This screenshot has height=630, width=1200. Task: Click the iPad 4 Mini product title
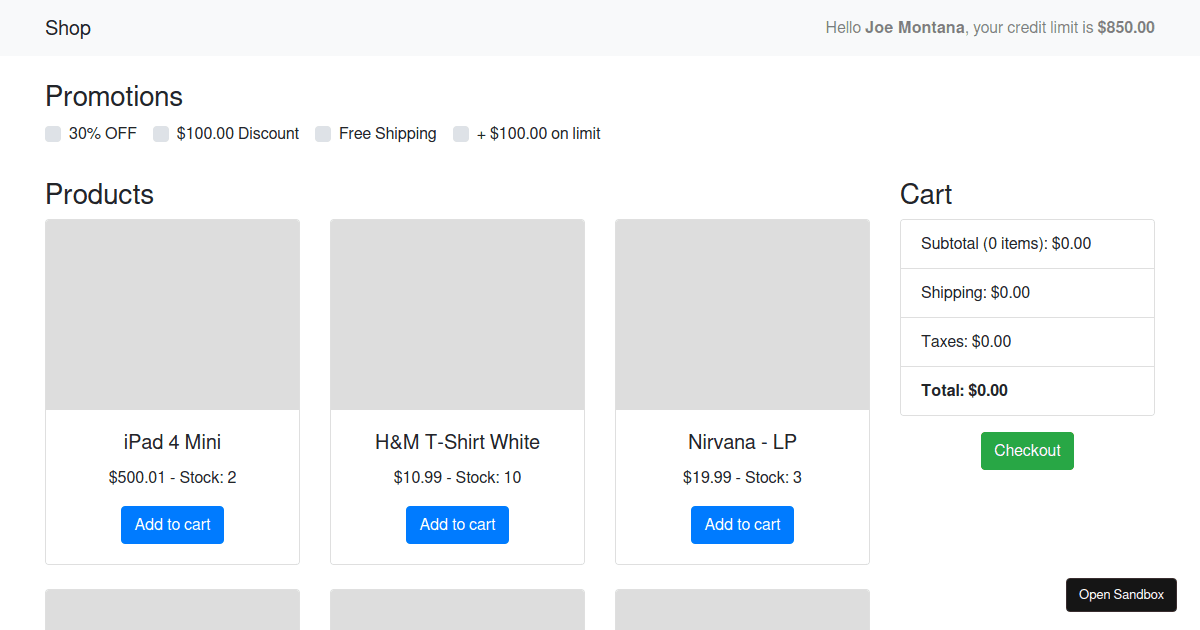point(172,441)
